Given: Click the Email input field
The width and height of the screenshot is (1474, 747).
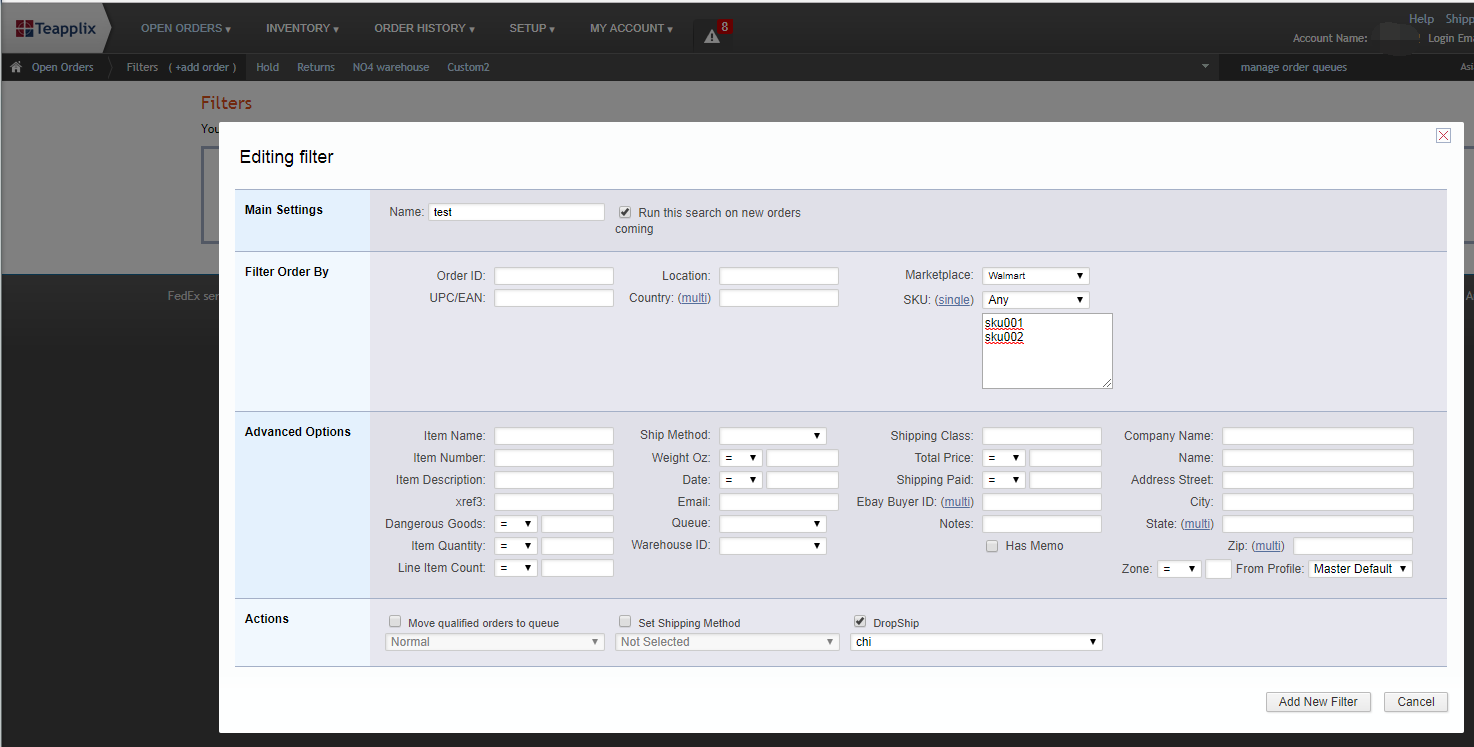Looking at the screenshot, I should (x=779, y=502).
